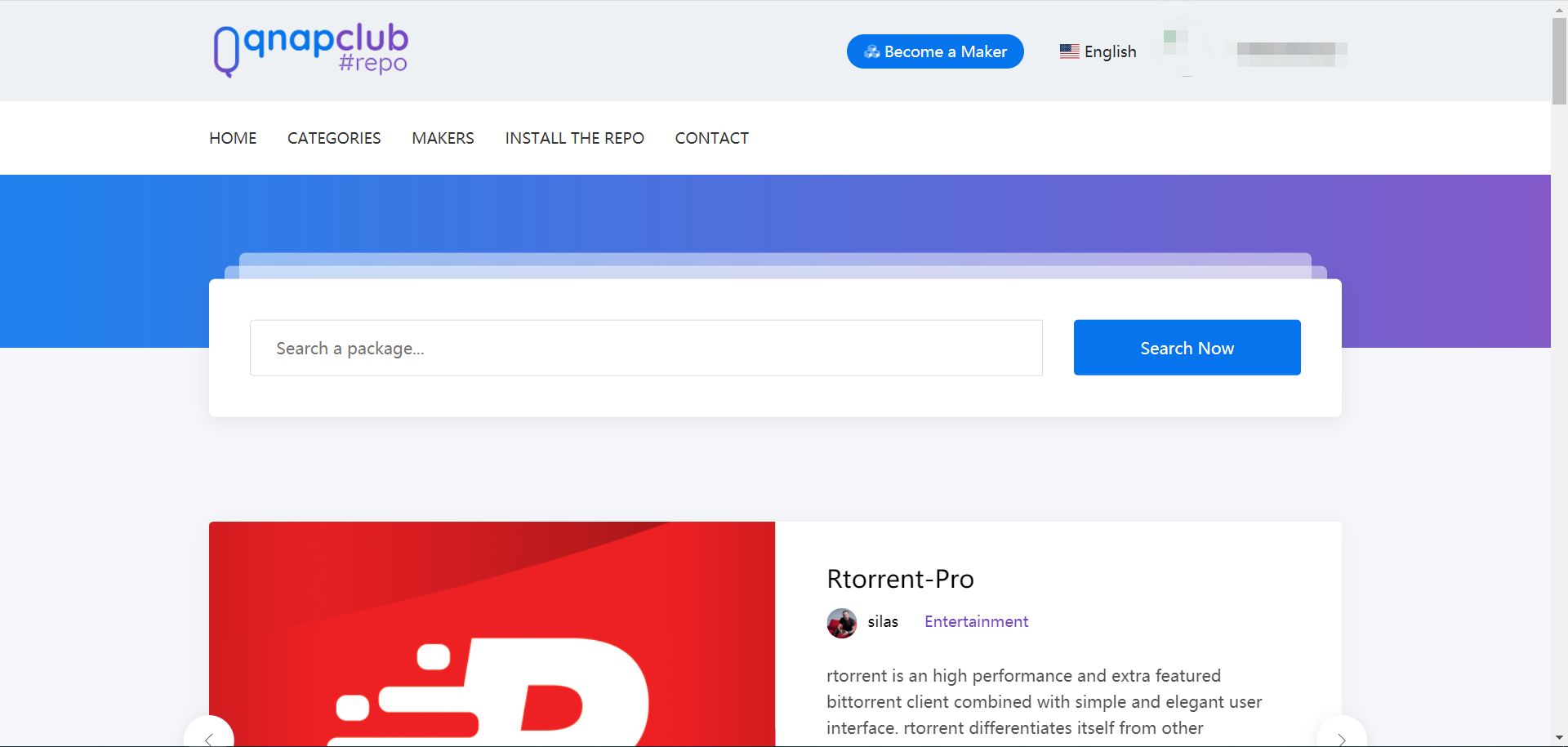Click the Become a Maker button
The width and height of the screenshot is (1568, 747).
pyautogui.click(x=935, y=51)
